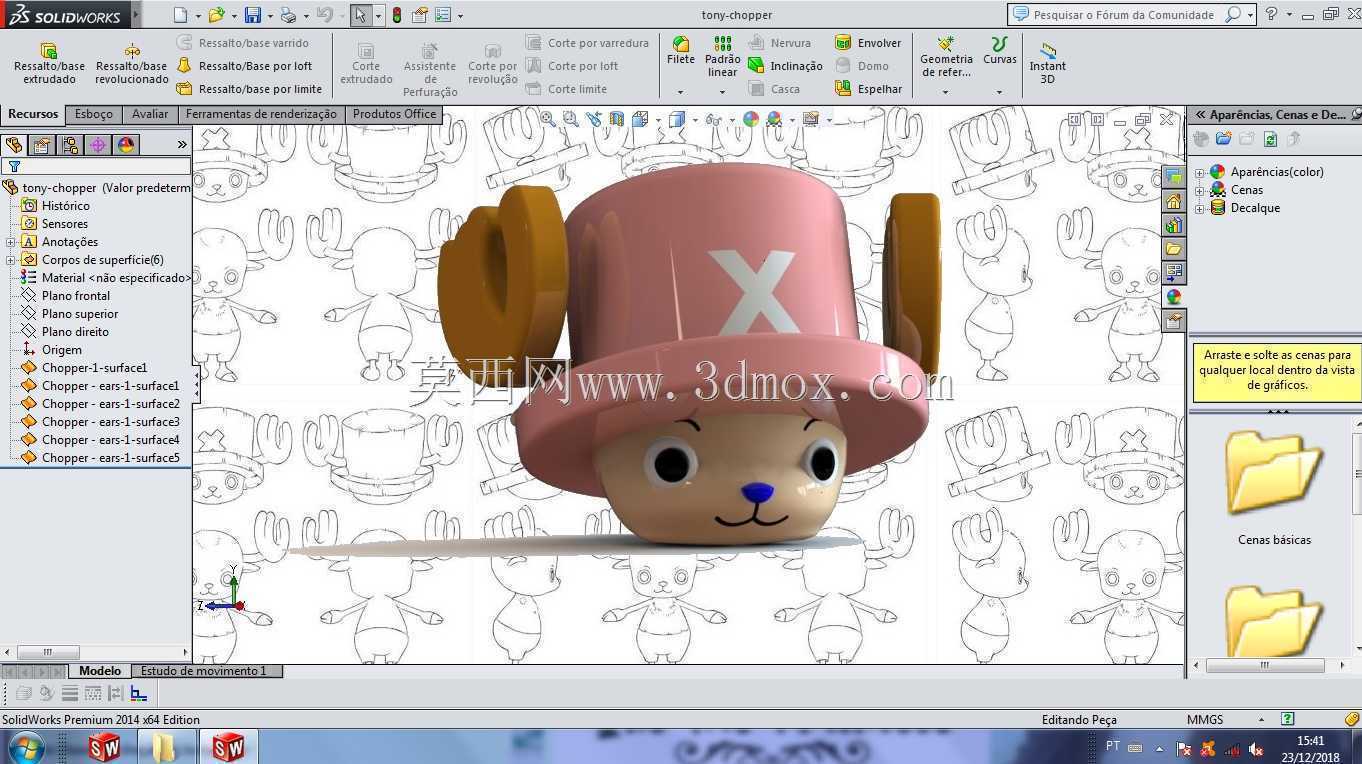1362x764 pixels.
Task: Select Origem in the feature tree
Action: 61,350
